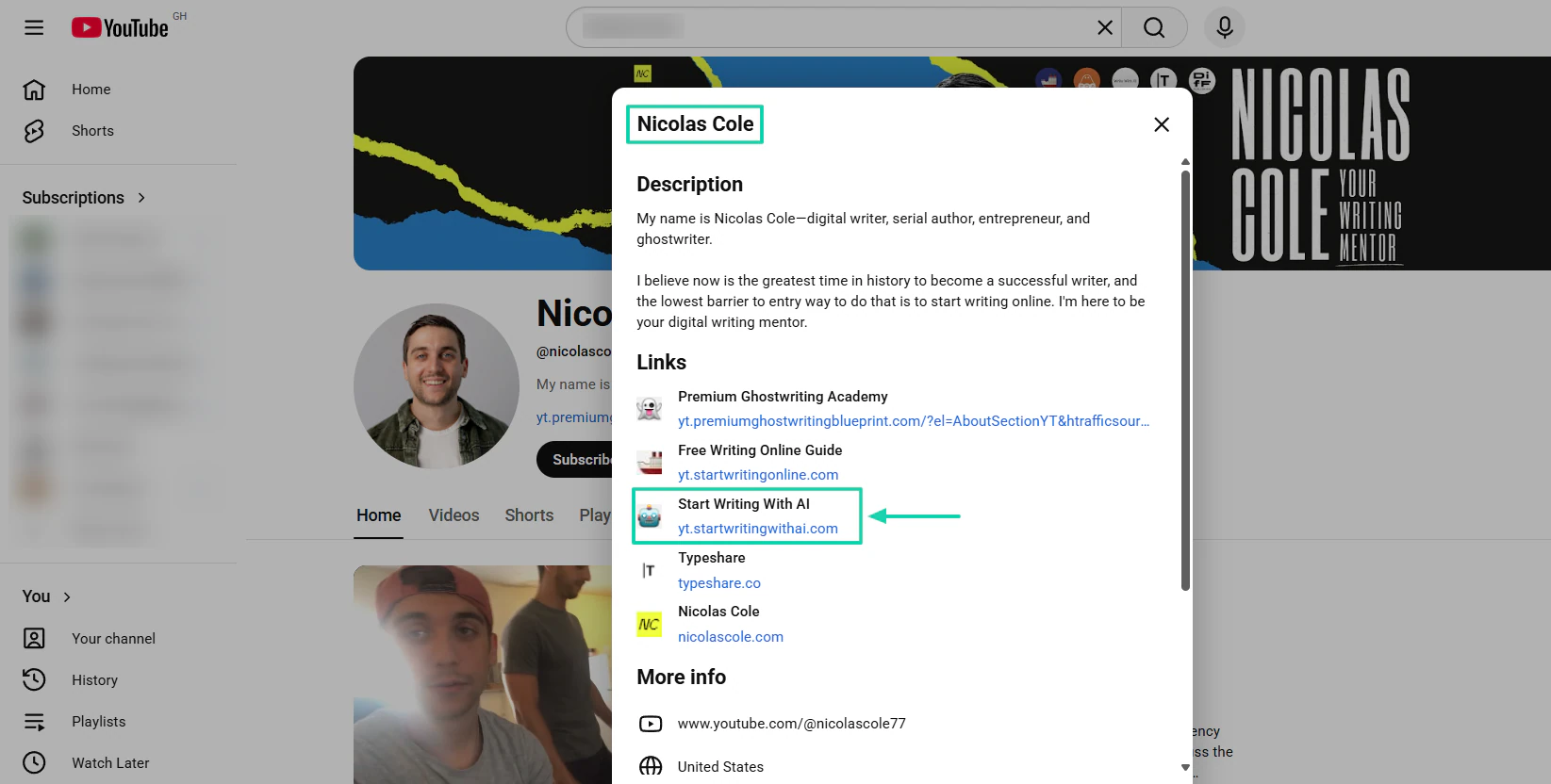
Task: Click scrollbar up arrow in dialog
Action: 1185,162
